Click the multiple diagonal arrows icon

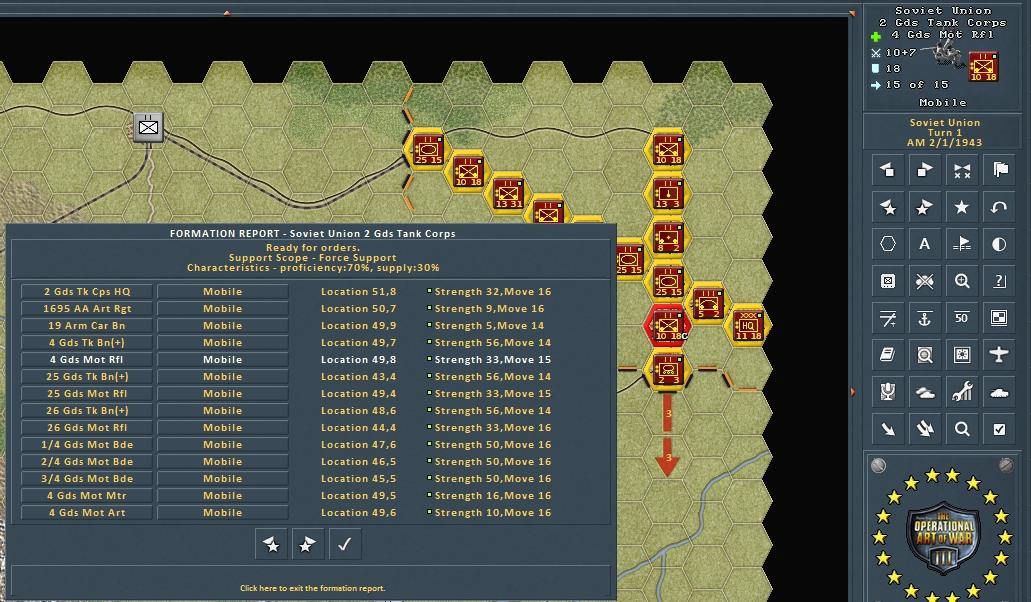pos(924,429)
